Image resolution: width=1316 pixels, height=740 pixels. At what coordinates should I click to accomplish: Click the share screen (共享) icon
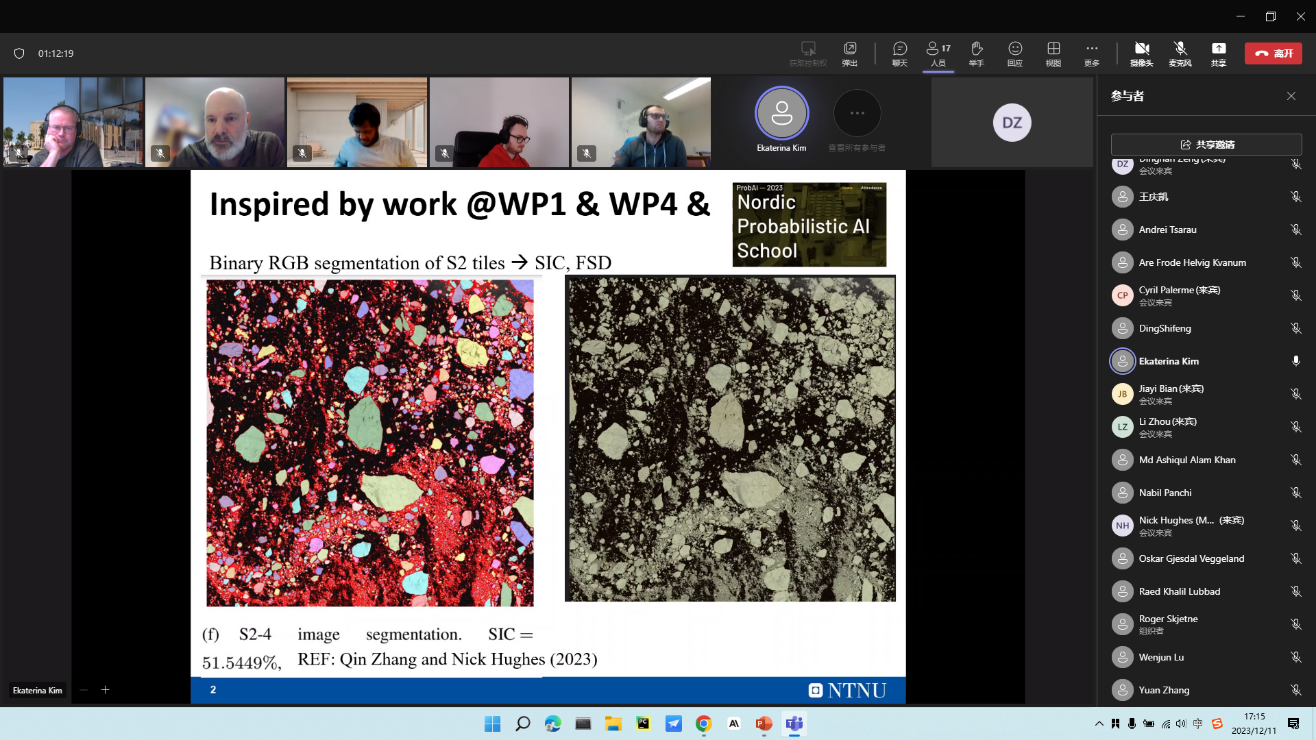click(x=1218, y=53)
